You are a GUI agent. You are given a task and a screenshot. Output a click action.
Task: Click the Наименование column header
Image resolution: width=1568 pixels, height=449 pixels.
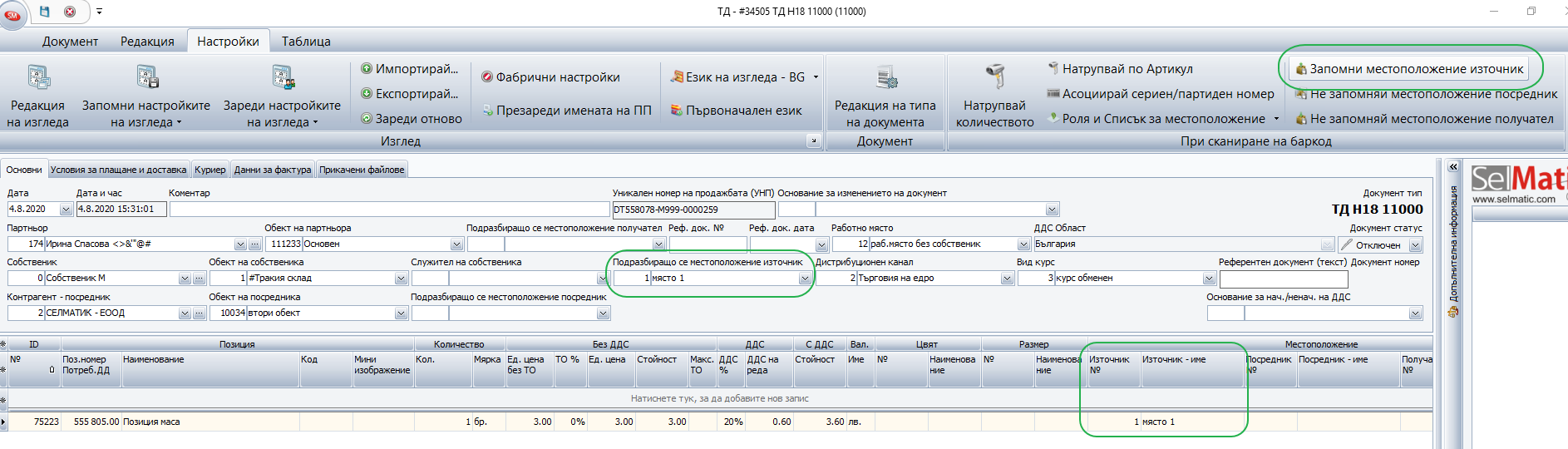pos(210,370)
